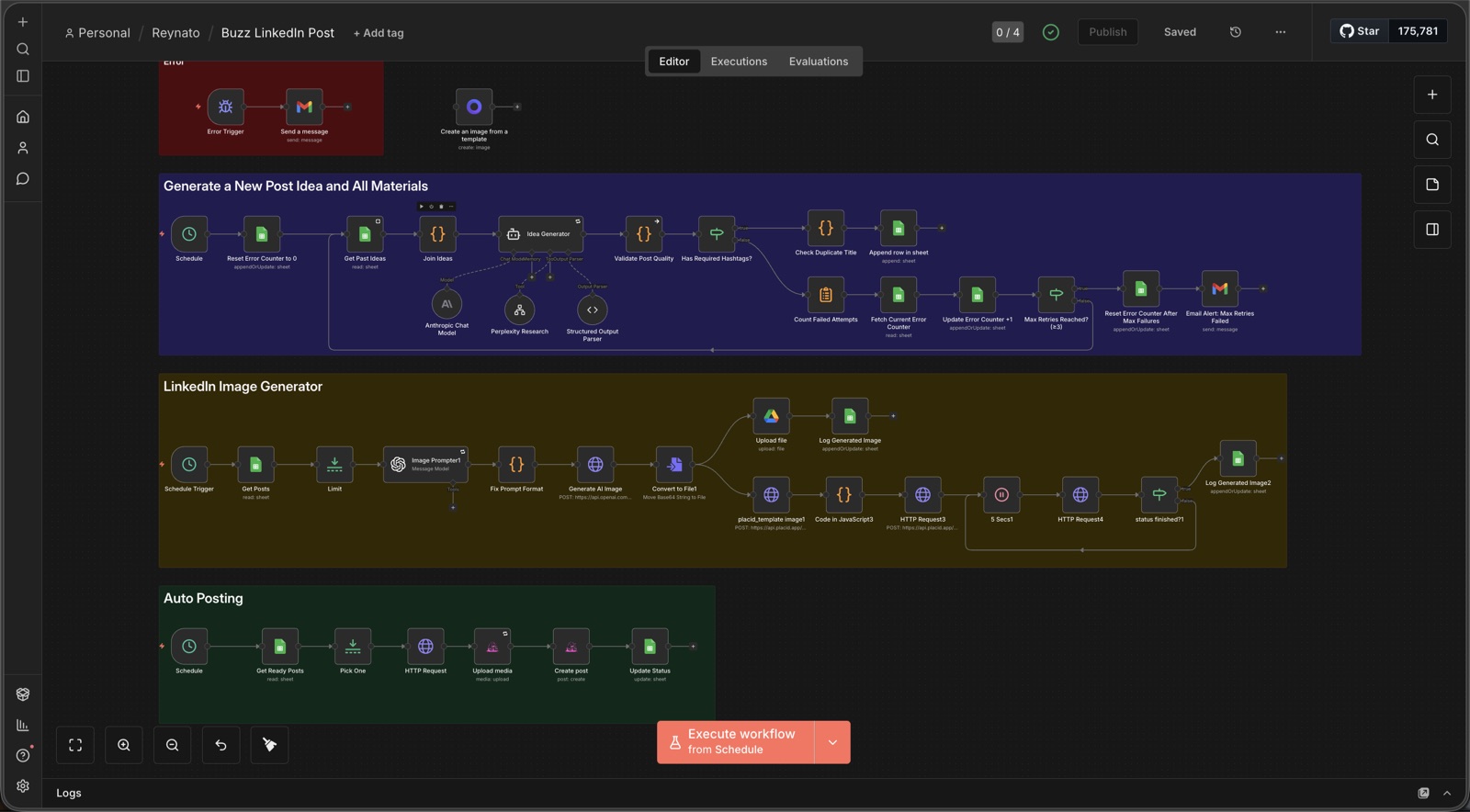This screenshot has width=1470, height=812.
Task: Open the Schedule Trigger node
Action: (189, 465)
